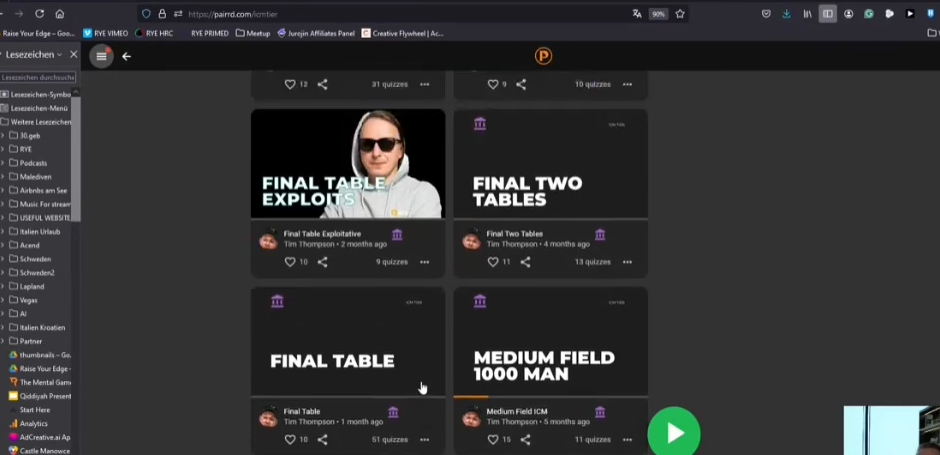Share the Final Table course
Image resolution: width=940 pixels, height=455 pixels.
pos(323,439)
